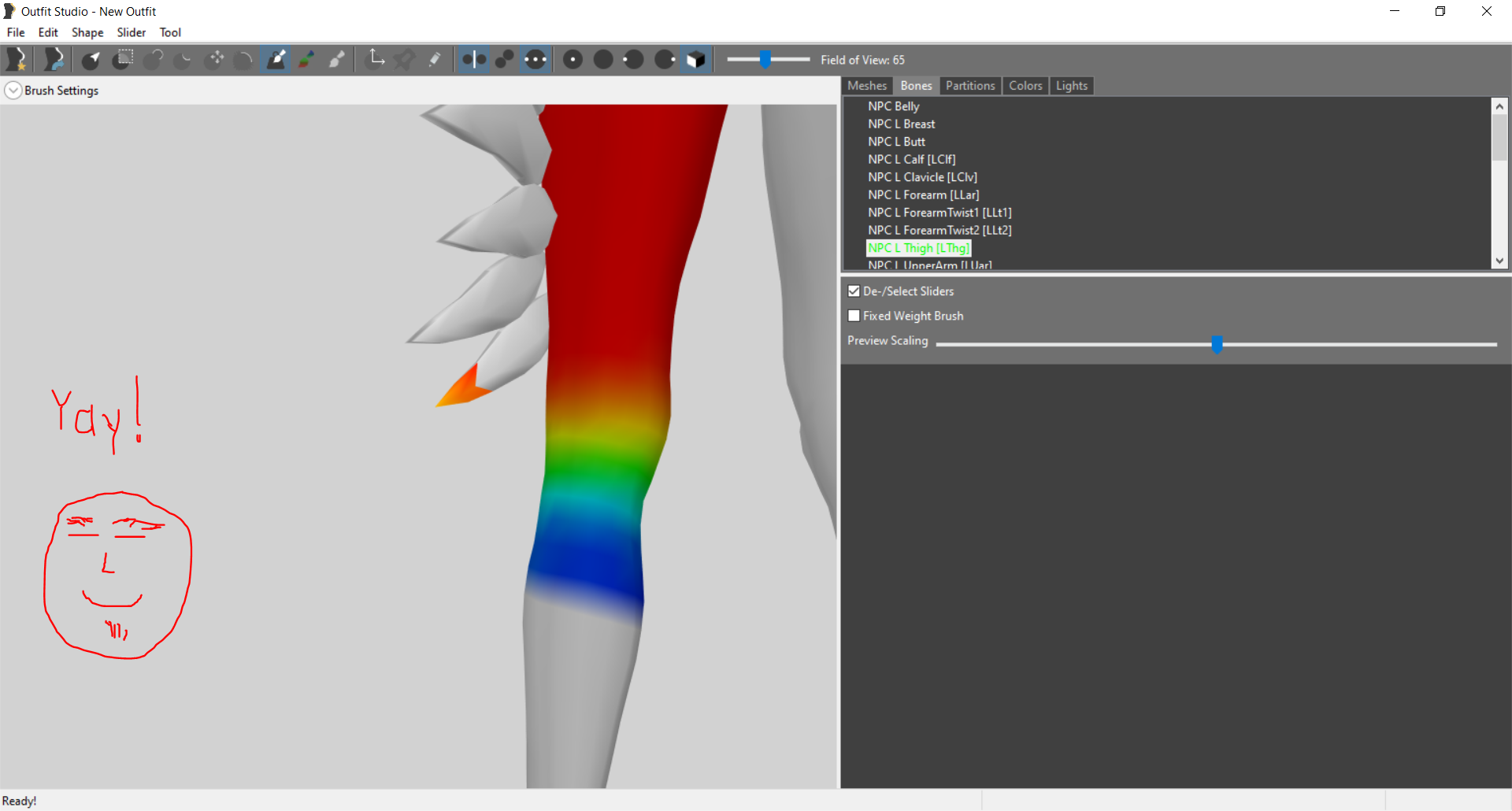Image resolution: width=1512 pixels, height=811 pixels.
Task: Open the File menu
Action: (x=16, y=32)
